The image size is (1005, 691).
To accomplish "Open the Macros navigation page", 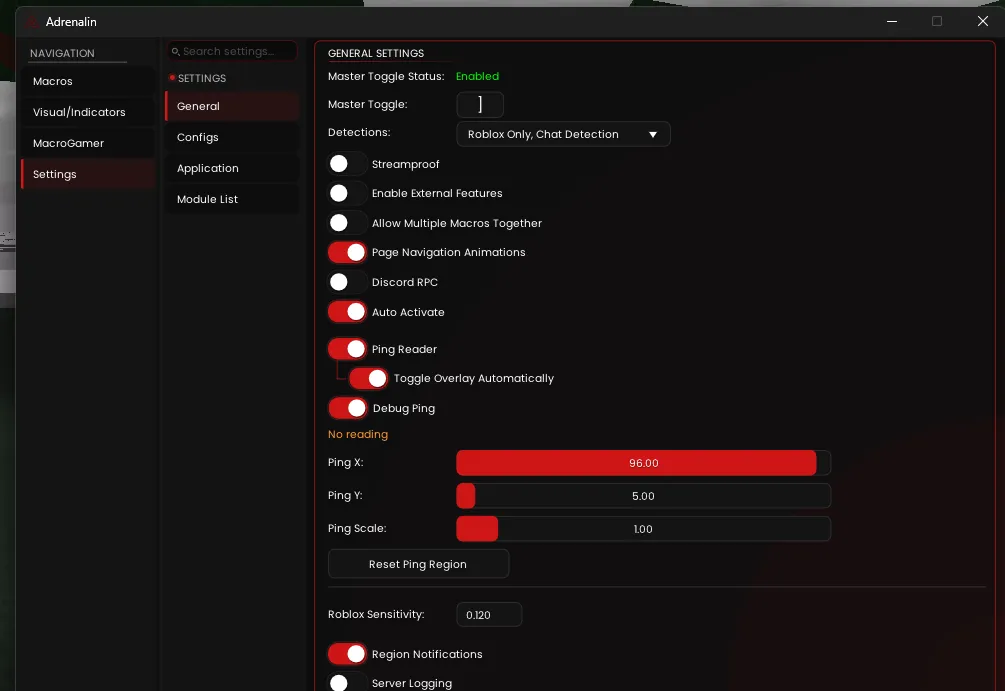I will pos(88,81).
